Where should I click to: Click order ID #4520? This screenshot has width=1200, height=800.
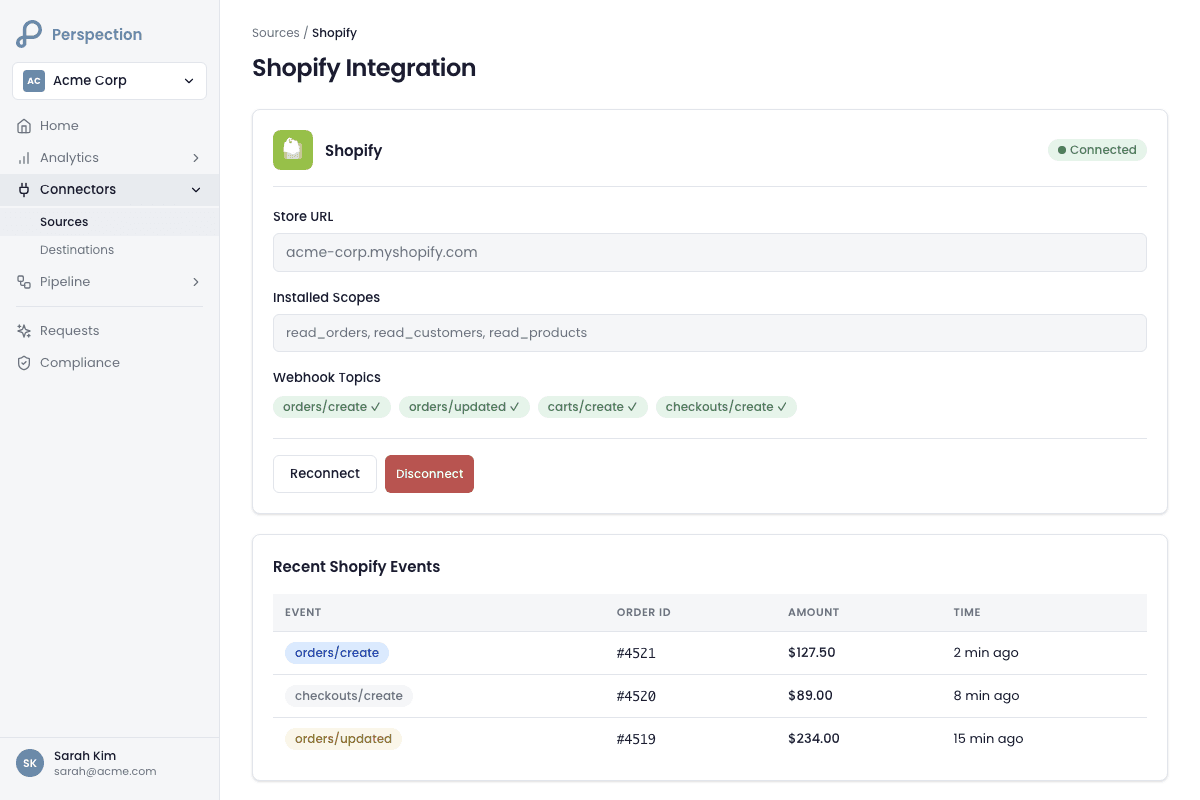[x=636, y=696]
